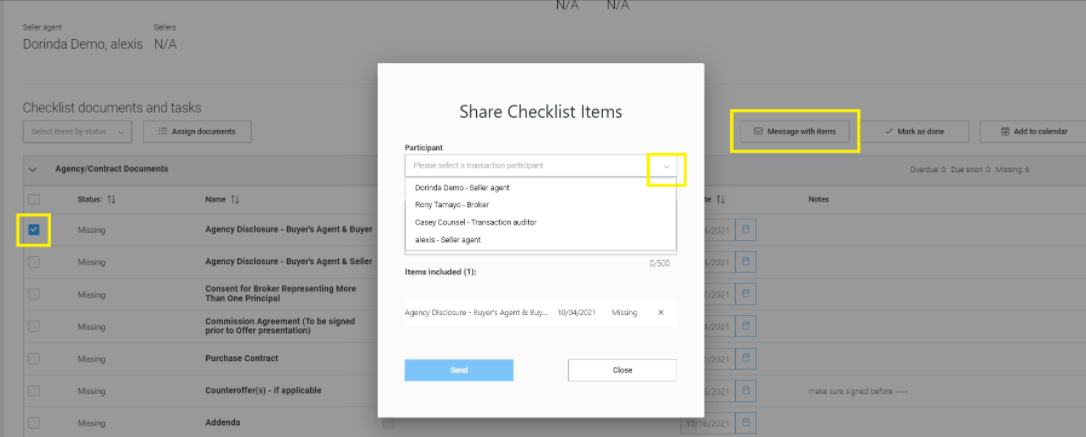Open the Select items by status dropdown

click(x=77, y=131)
